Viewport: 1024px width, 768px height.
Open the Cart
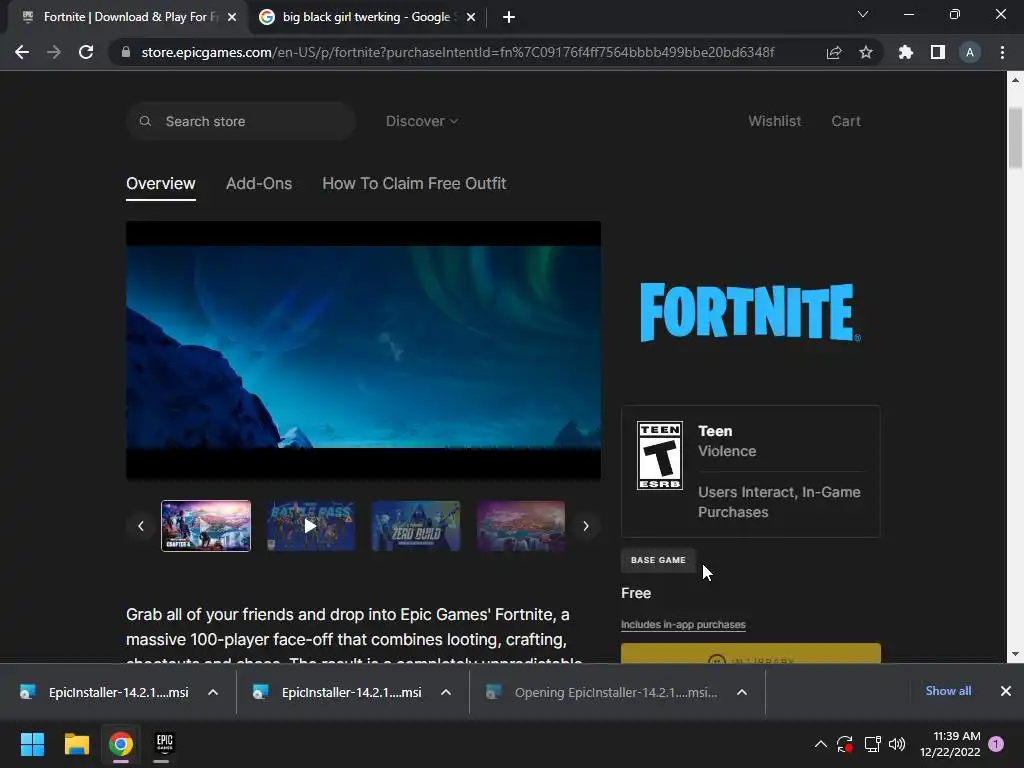(x=846, y=121)
